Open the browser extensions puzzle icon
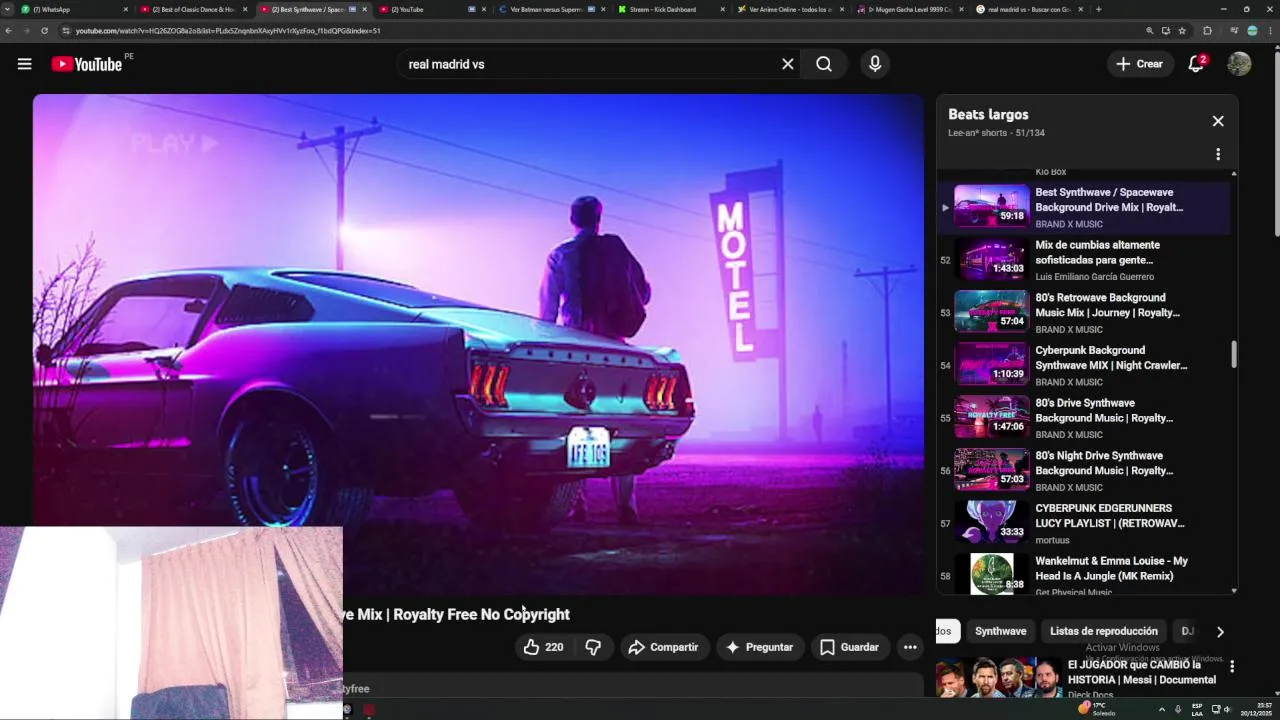Viewport: 1280px width, 720px height. [1207, 31]
